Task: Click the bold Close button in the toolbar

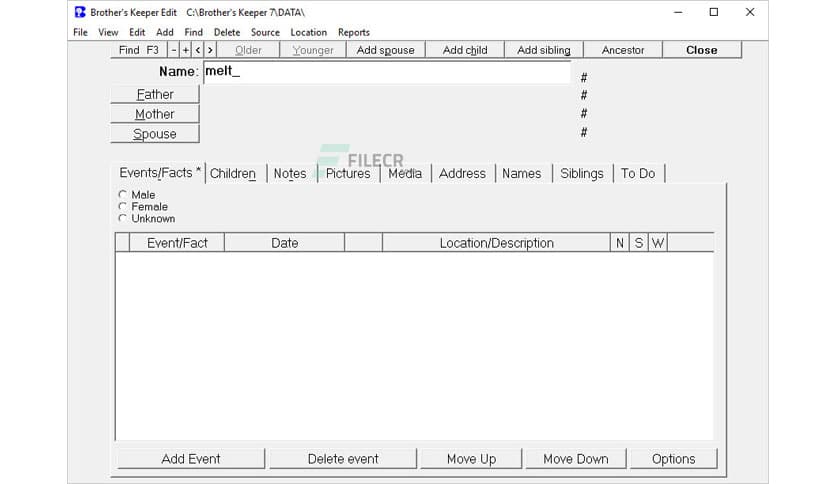Action: point(702,50)
